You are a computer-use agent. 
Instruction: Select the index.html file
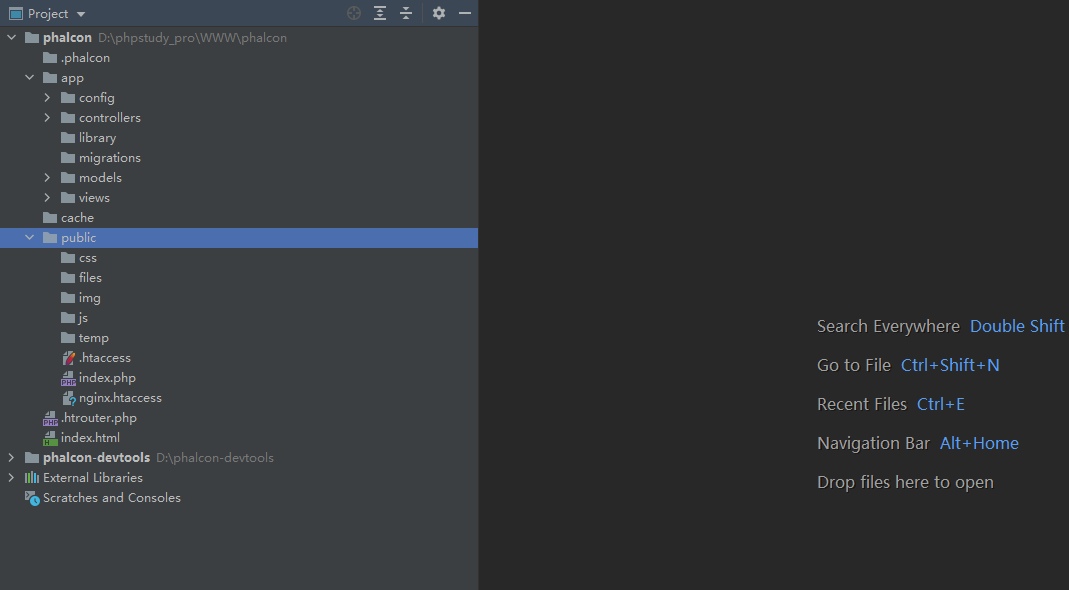point(90,438)
